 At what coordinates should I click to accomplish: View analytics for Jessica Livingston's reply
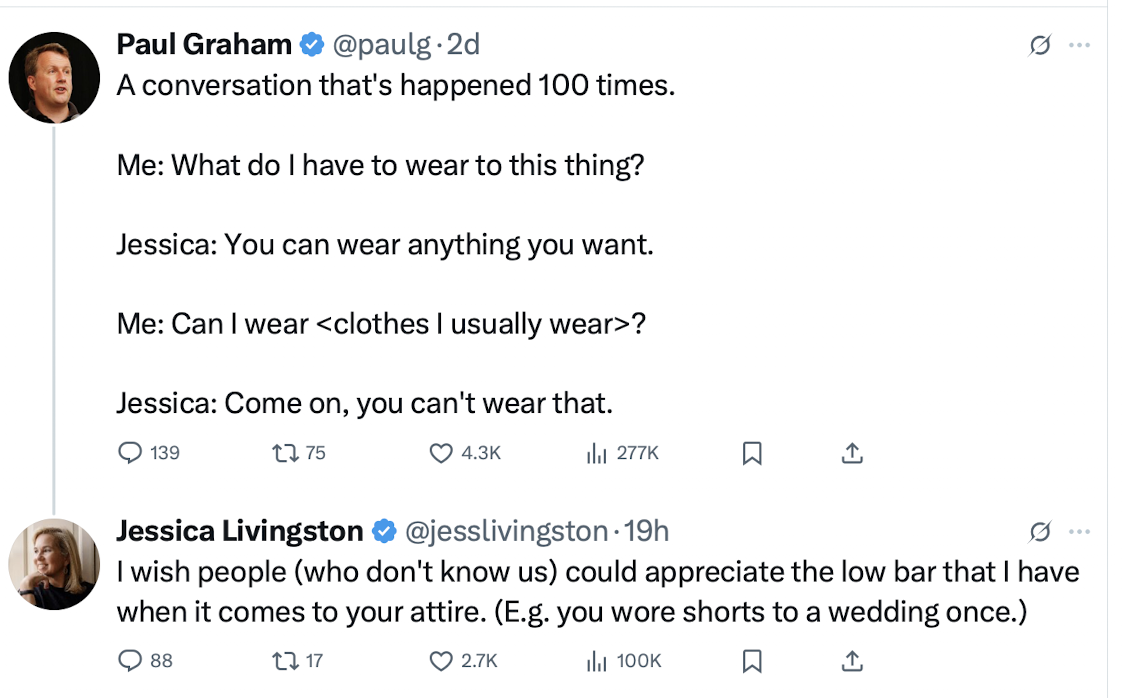pos(597,660)
